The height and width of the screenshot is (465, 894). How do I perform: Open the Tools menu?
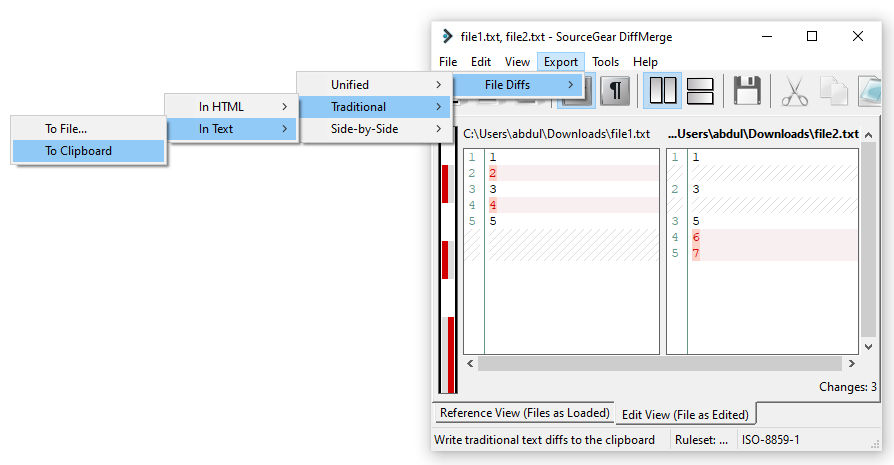tap(605, 62)
